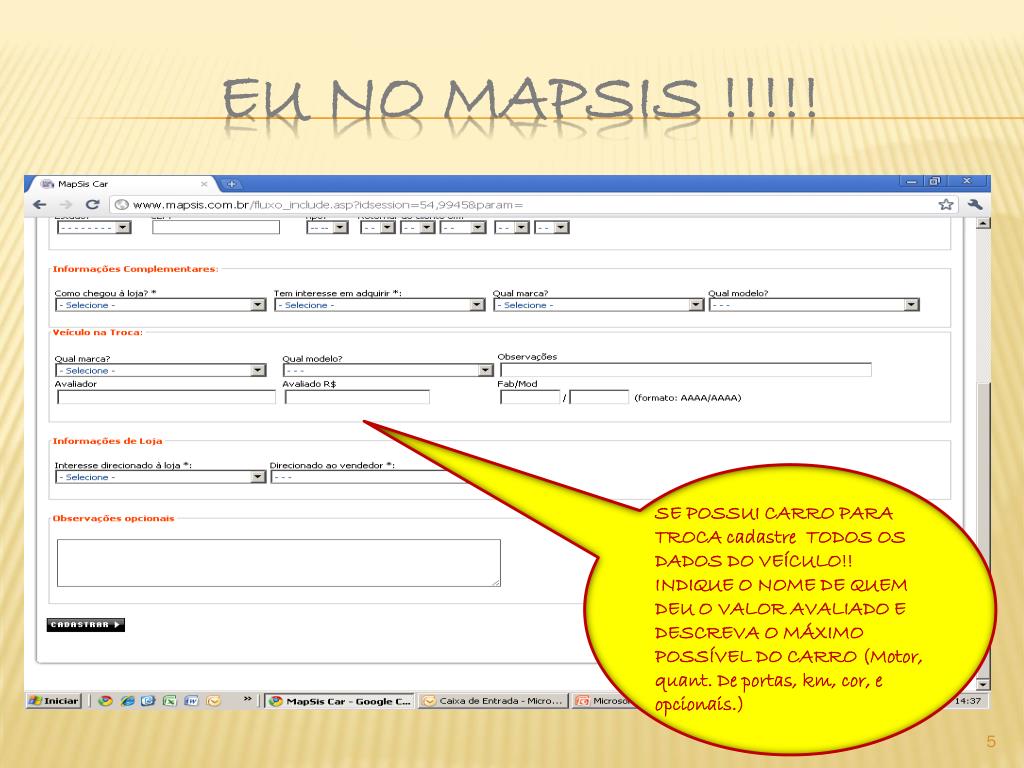Image resolution: width=1024 pixels, height=768 pixels.
Task: Click the Observações opcionais text area
Action: [x=279, y=563]
